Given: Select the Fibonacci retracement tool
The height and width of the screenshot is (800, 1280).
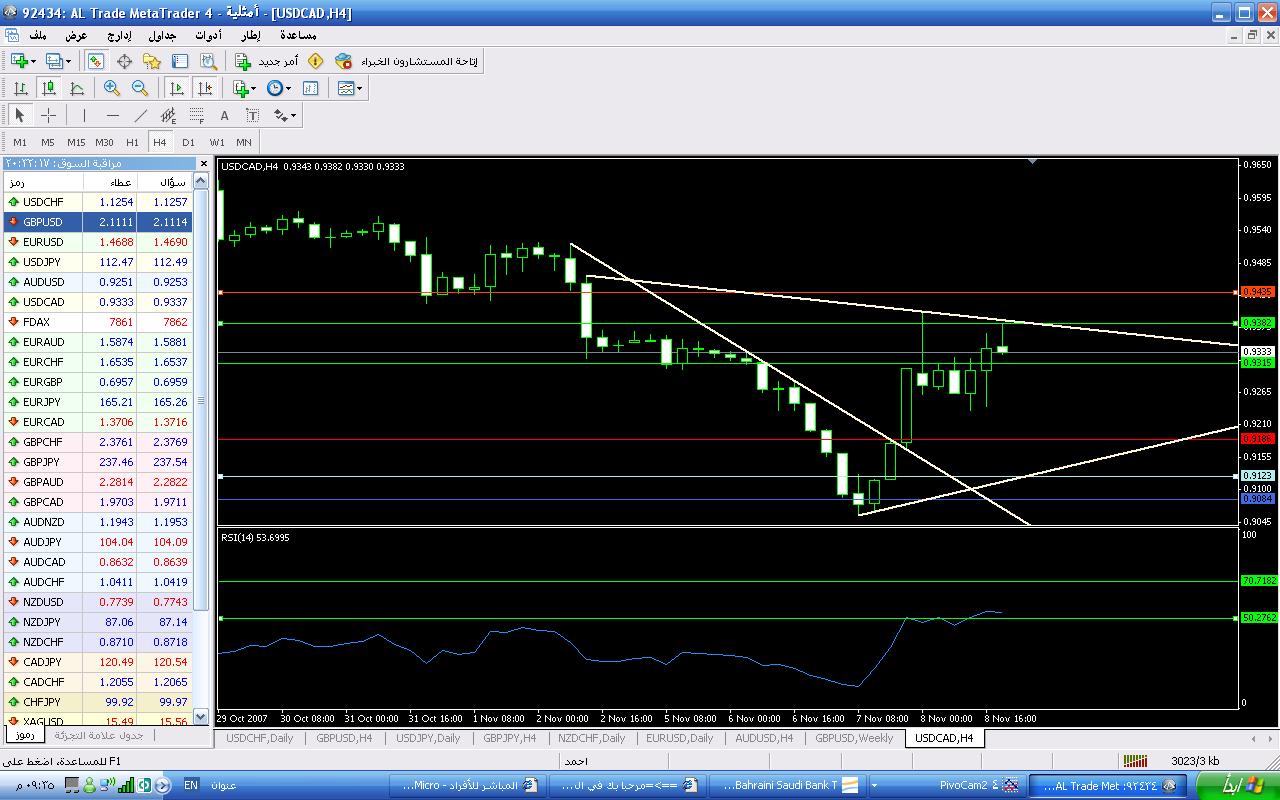Looking at the screenshot, I should coord(197,115).
